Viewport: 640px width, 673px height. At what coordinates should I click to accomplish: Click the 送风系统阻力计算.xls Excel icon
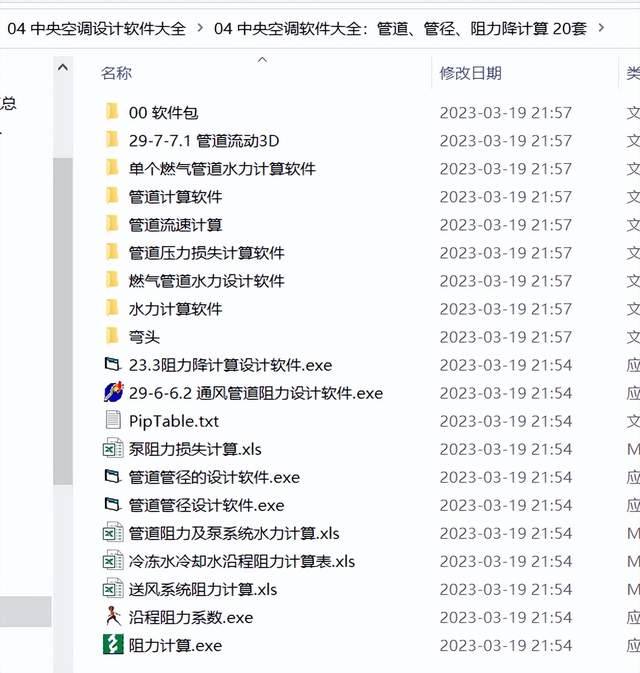113,588
